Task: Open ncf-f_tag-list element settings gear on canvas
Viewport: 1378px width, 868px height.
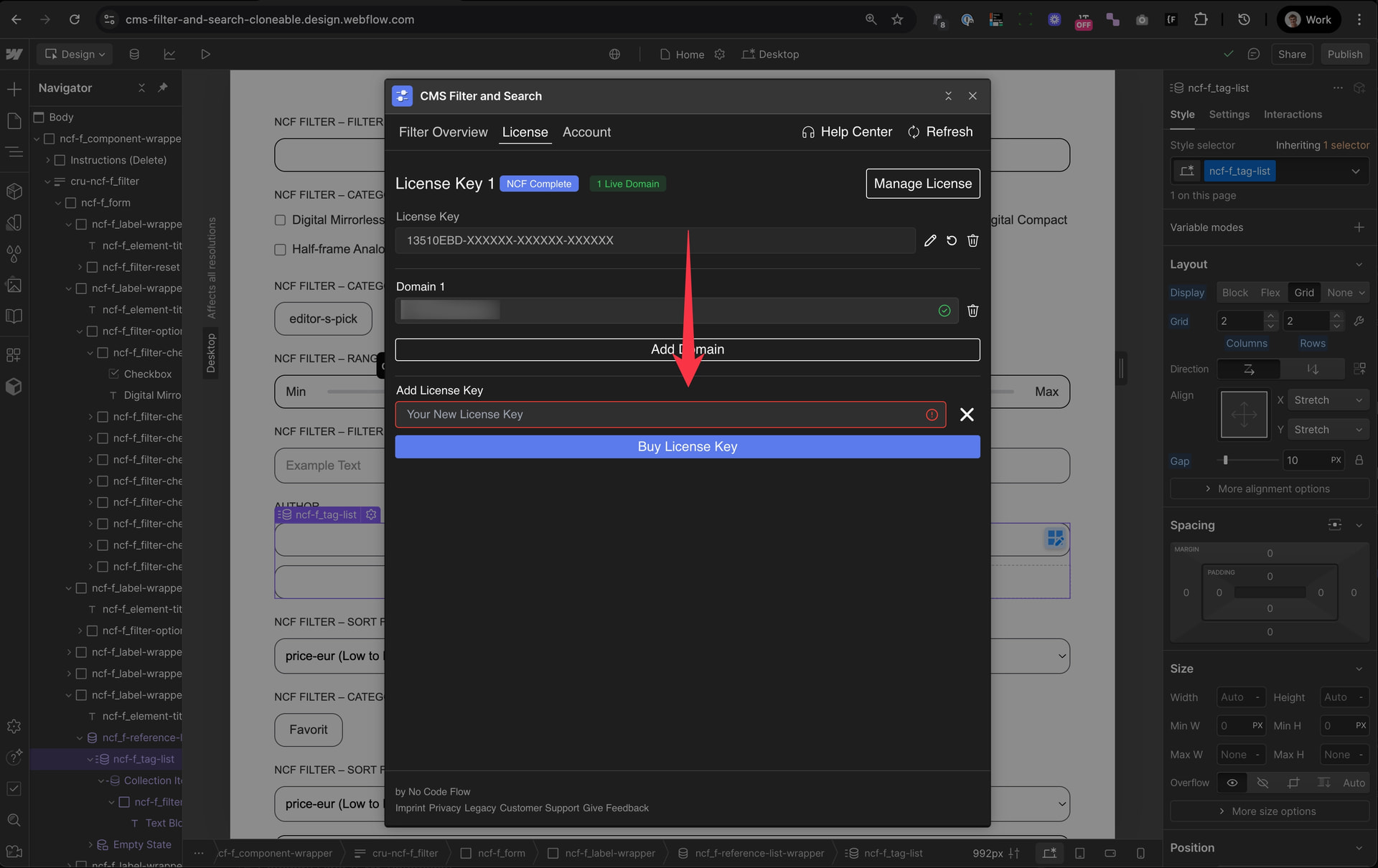Action: pos(371,515)
